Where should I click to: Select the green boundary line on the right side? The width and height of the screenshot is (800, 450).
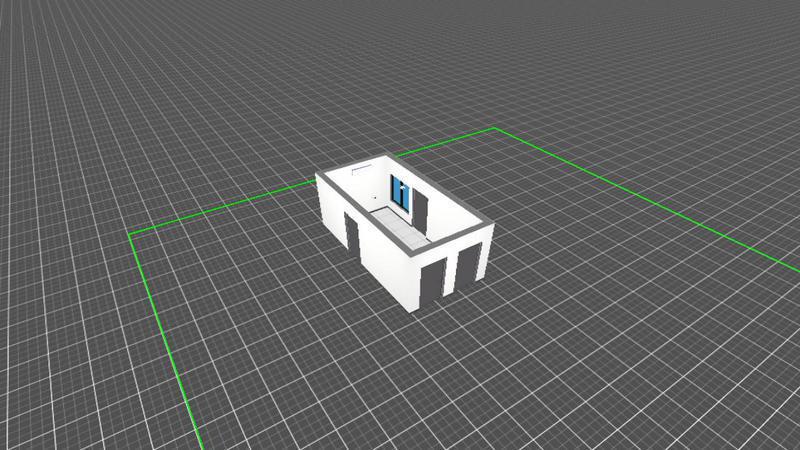(x=640, y=197)
